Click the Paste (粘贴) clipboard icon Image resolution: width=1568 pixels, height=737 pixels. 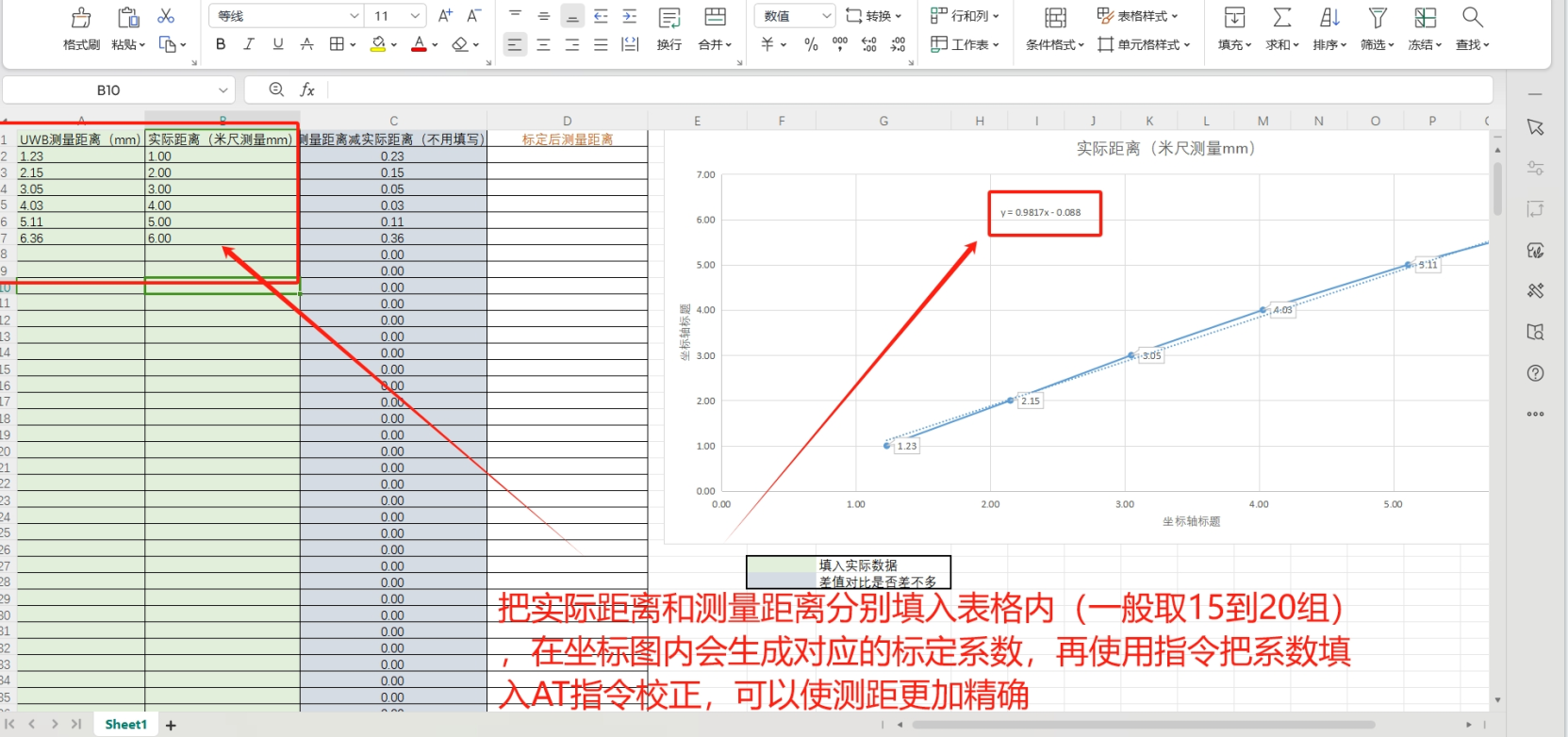(128, 17)
